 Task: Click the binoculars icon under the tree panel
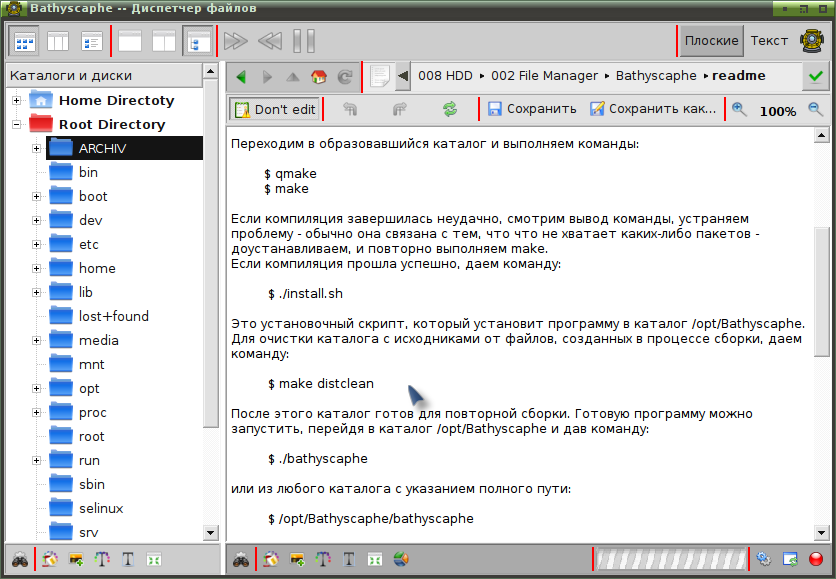(x=20, y=560)
